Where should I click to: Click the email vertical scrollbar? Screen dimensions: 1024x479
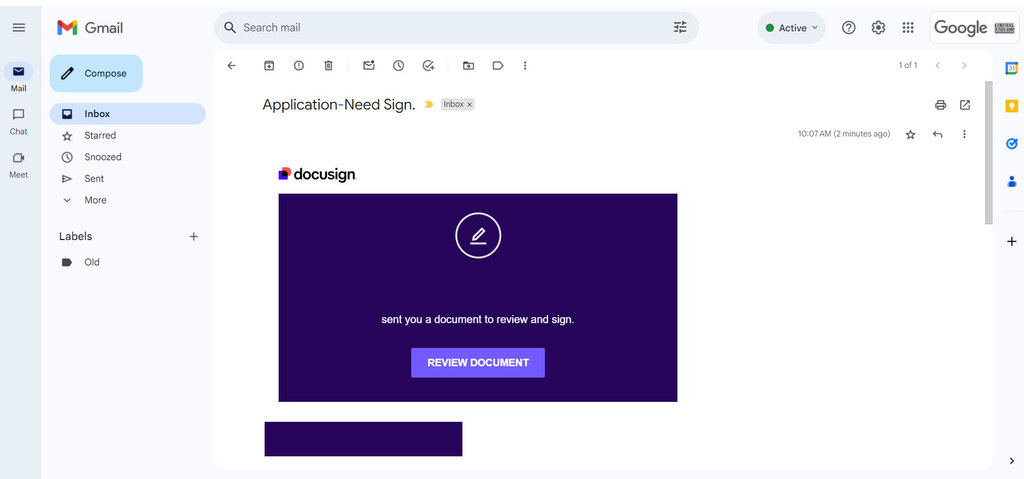(989, 153)
